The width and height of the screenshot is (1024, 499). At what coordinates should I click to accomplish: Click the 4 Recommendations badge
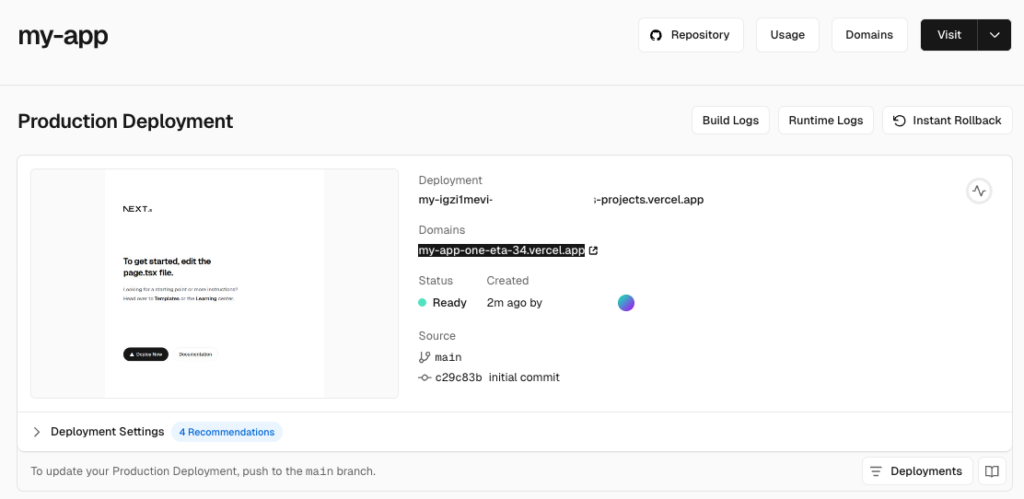pyautogui.click(x=226, y=432)
